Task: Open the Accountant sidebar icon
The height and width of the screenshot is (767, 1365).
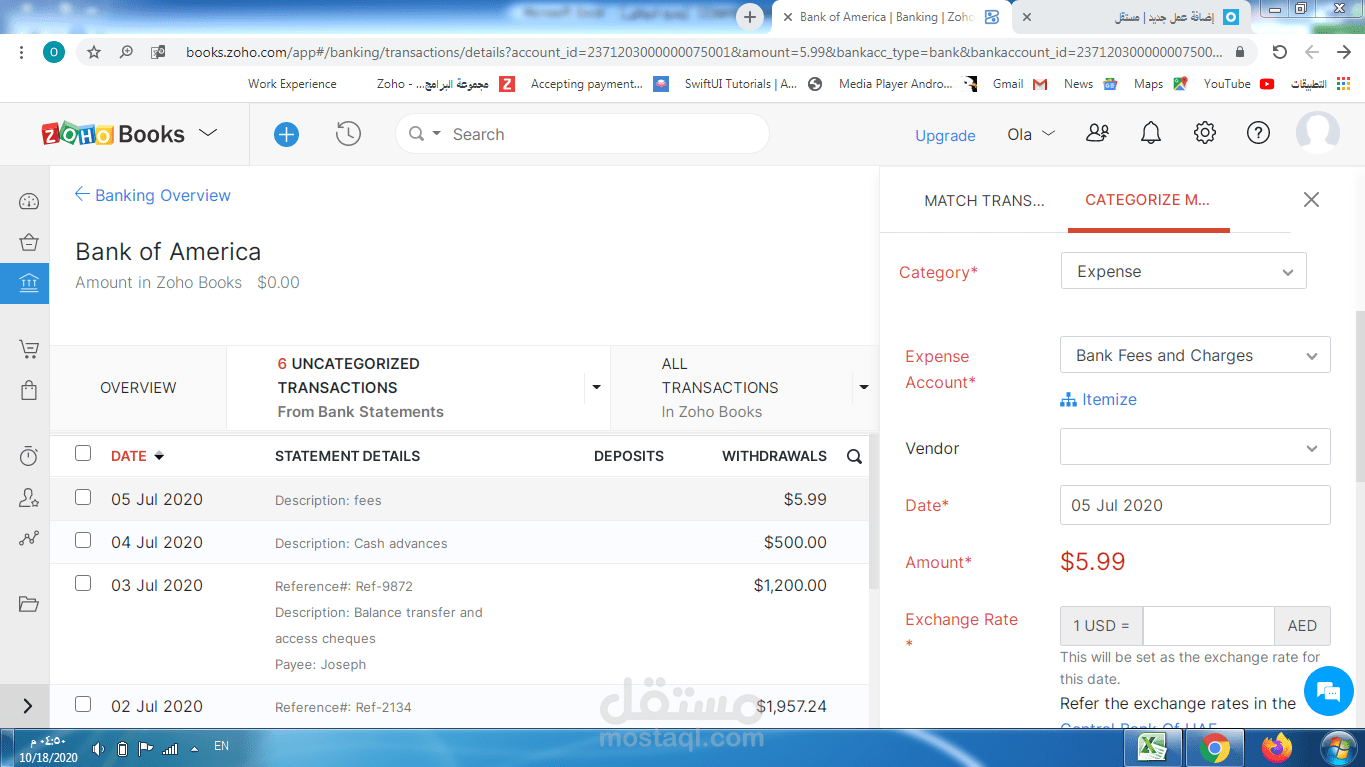Action: pos(29,497)
